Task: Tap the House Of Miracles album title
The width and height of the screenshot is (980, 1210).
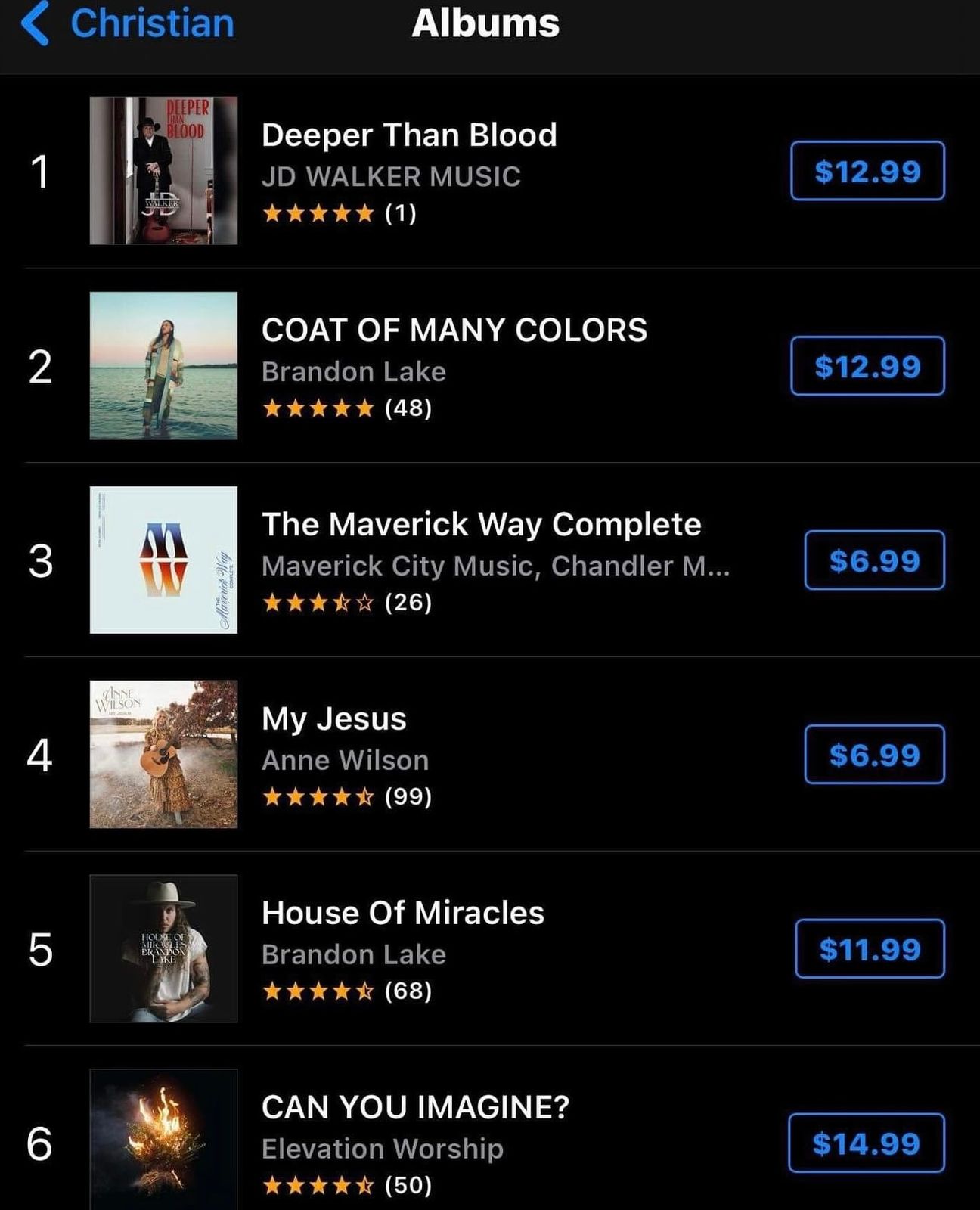Action: point(402,913)
